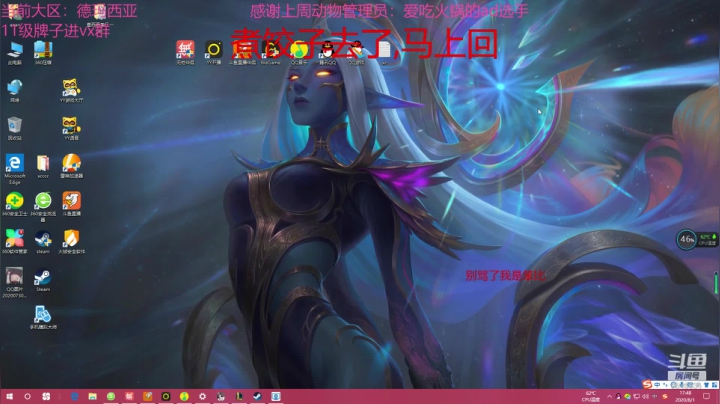720x404 pixels.
Task: Open Sogou S icon in system tray
Action: (x=665, y=397)
